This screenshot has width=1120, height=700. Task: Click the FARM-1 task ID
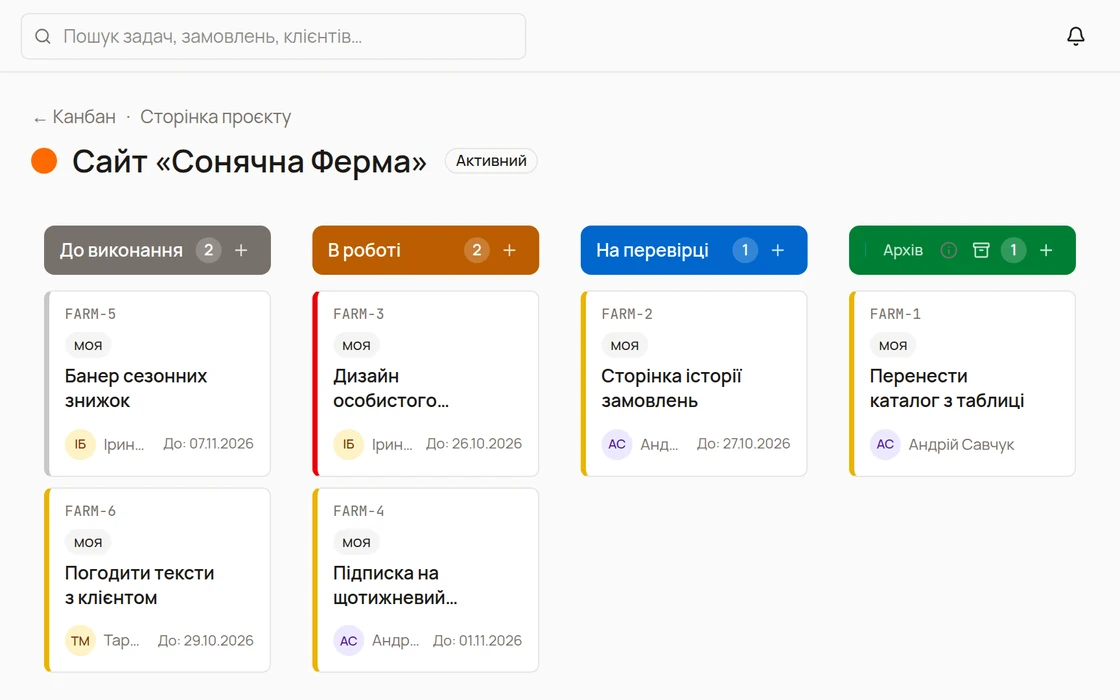tap(895, 314)
